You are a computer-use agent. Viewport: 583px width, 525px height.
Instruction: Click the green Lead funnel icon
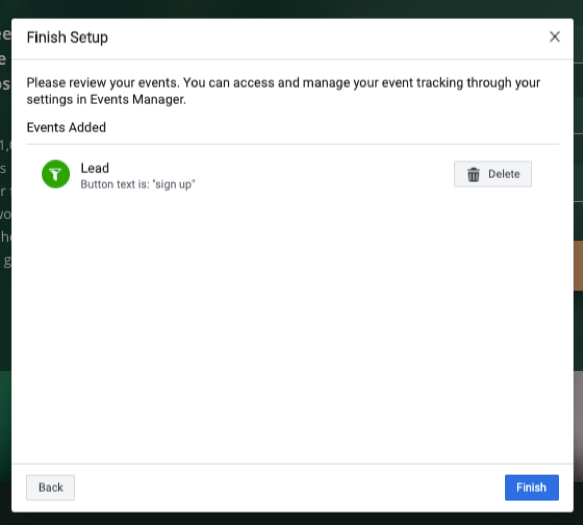point(56,174)
